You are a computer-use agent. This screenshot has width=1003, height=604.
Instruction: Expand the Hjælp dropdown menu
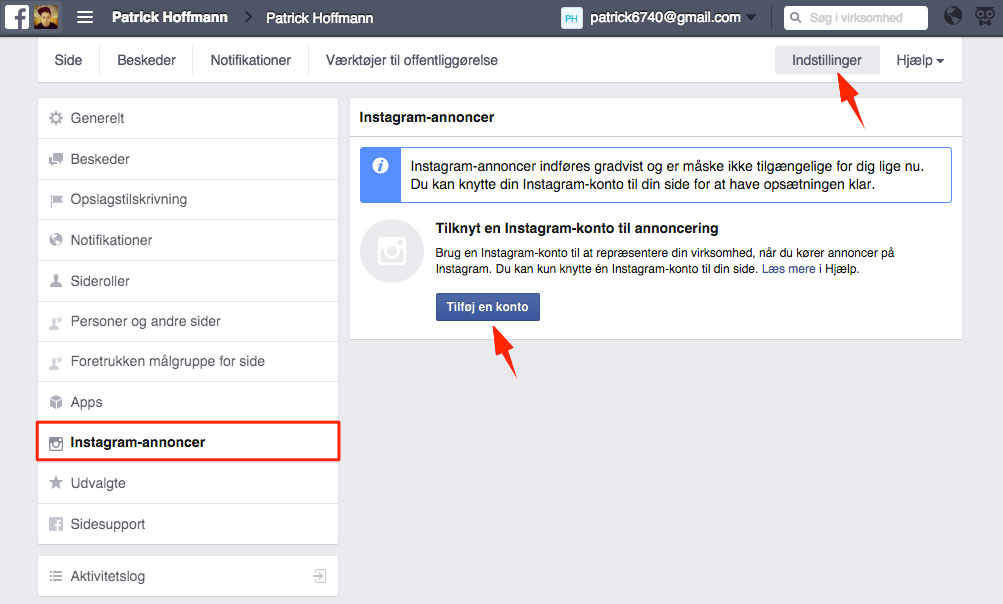(x=920, y=60)
